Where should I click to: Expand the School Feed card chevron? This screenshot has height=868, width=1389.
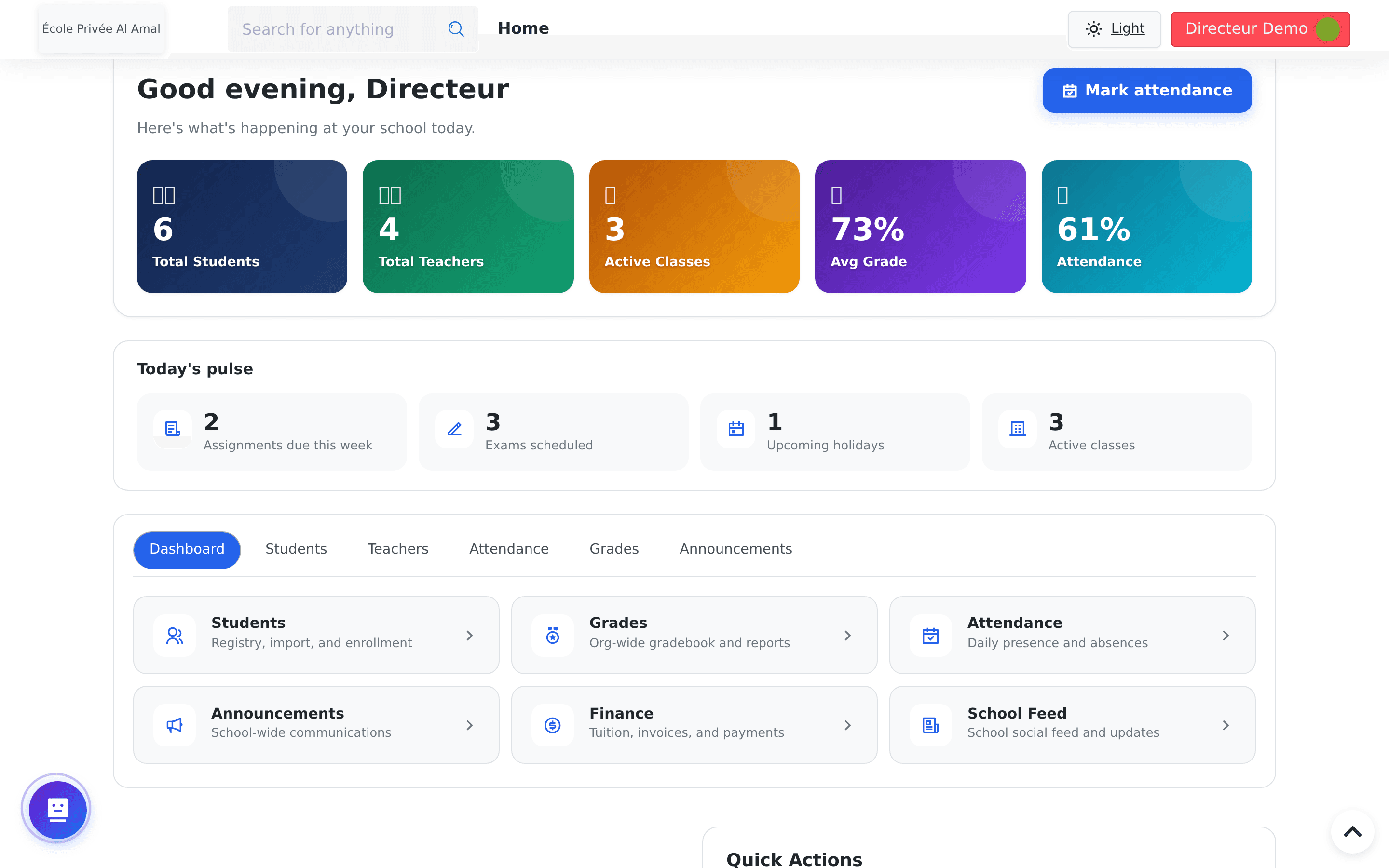[x=1226, y=725]
